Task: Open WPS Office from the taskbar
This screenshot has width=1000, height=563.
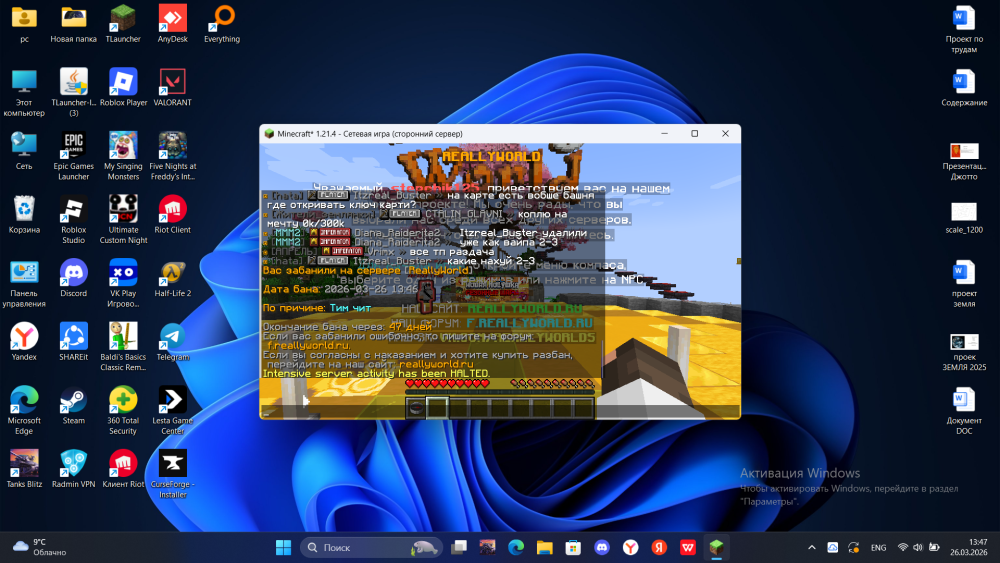Action: (x=688, y=547)
